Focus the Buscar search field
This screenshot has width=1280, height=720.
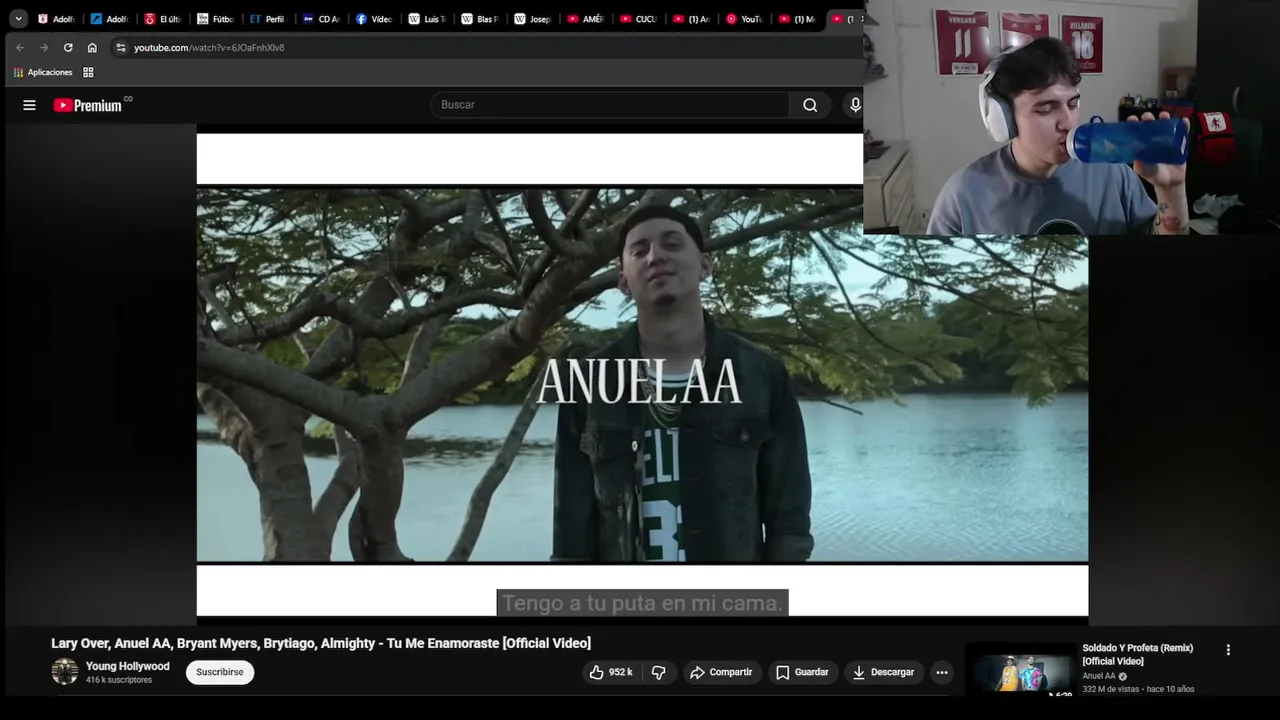point(610,105)
